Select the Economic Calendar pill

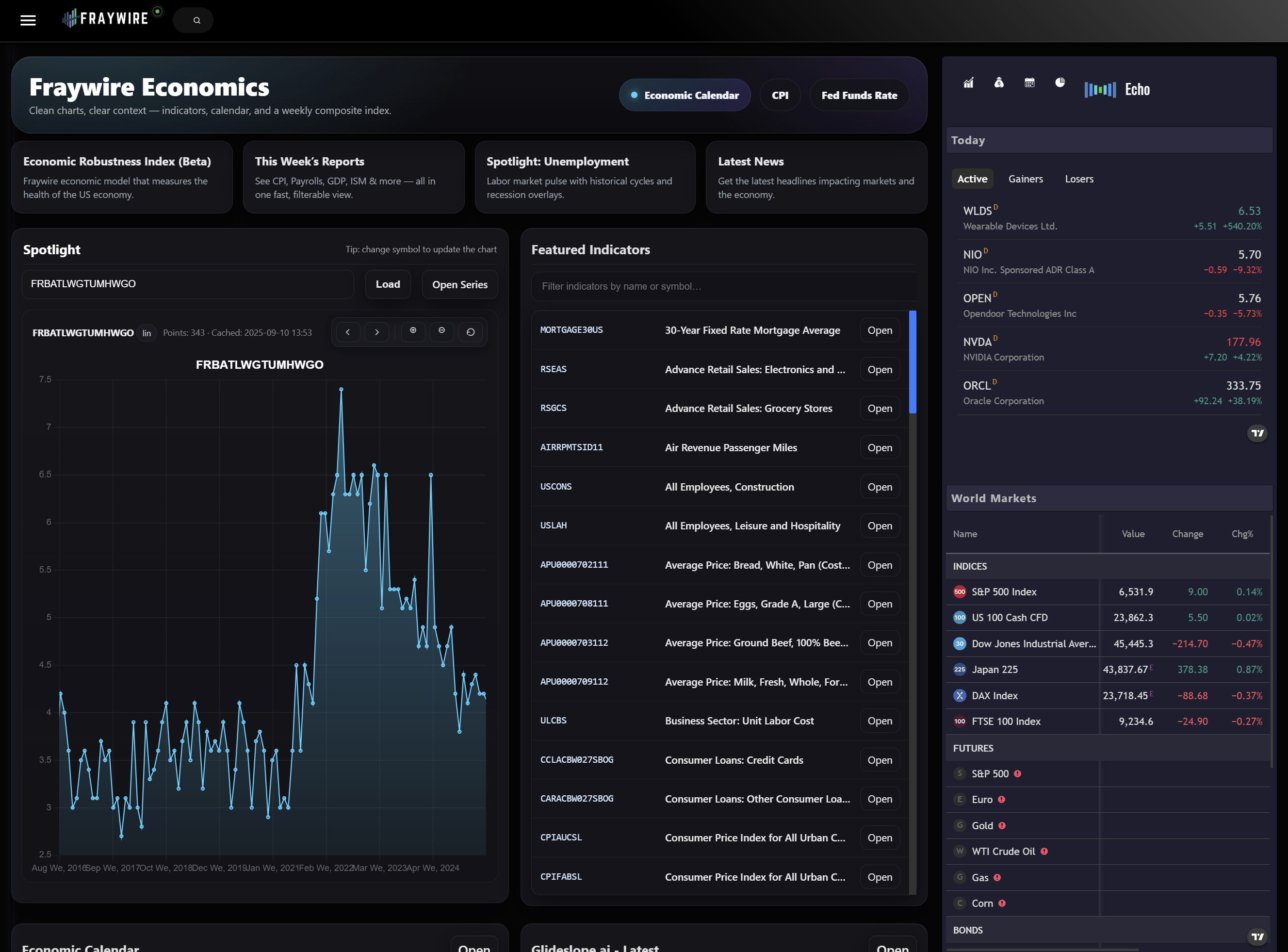click(x=685, y=95)
